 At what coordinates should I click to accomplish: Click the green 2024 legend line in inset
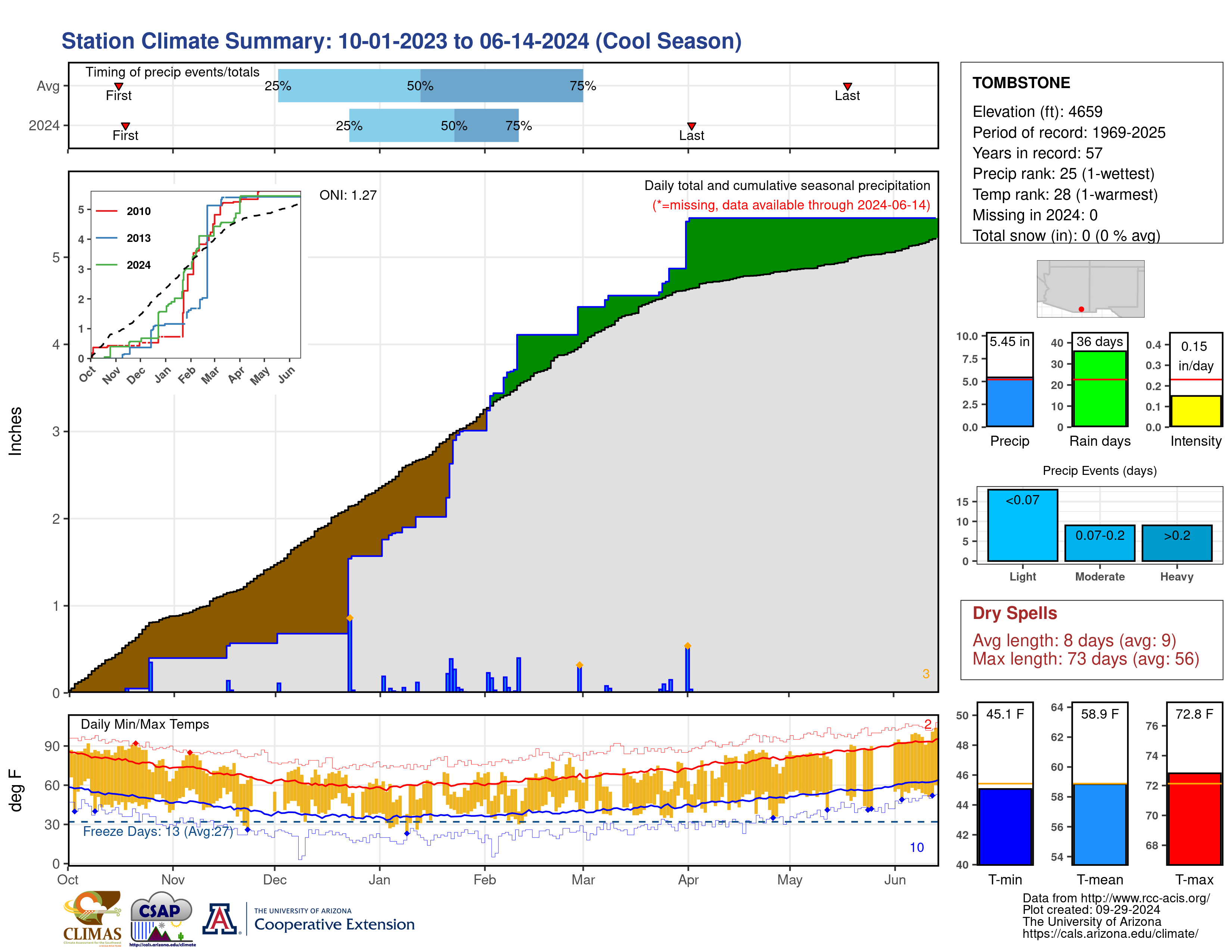(x=107, y=265)
